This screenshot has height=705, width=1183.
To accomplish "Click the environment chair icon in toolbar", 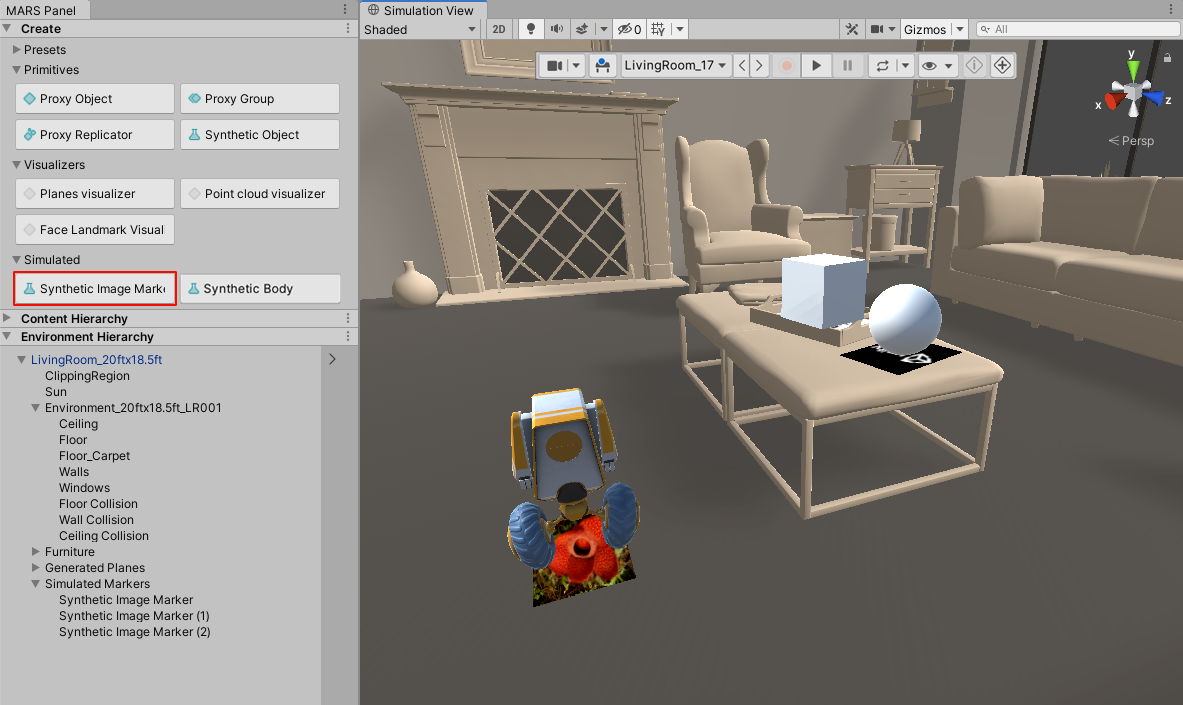I will [602, 66].
